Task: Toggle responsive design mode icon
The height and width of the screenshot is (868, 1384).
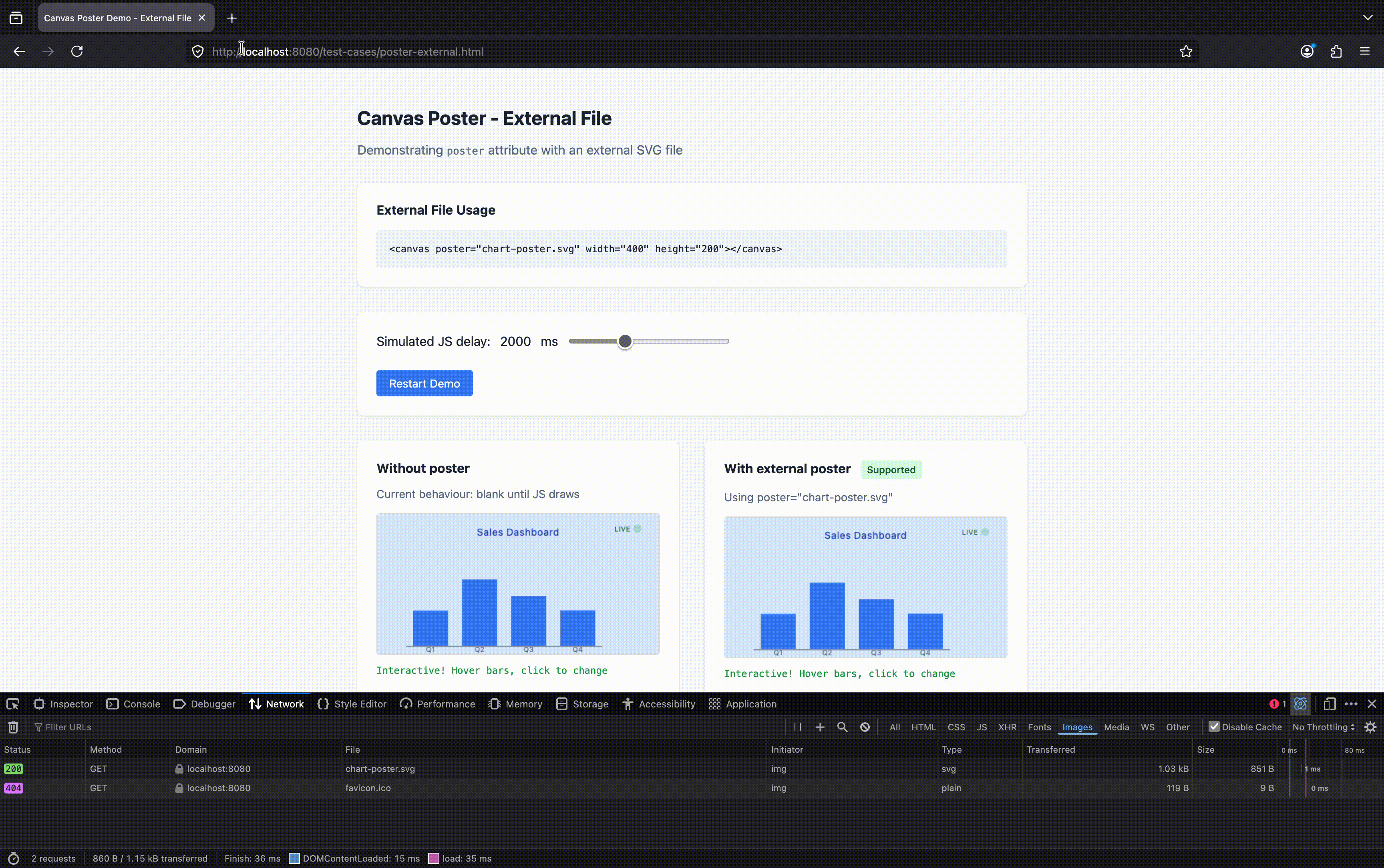Action: 1330,704
